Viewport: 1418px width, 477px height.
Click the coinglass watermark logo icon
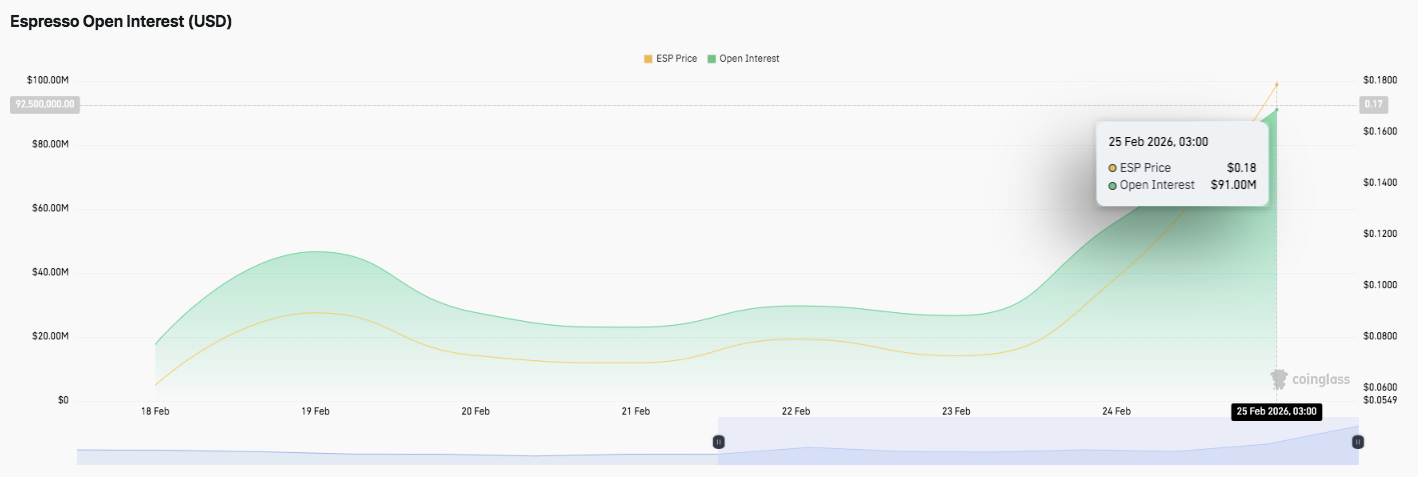tap(1278, 380)
